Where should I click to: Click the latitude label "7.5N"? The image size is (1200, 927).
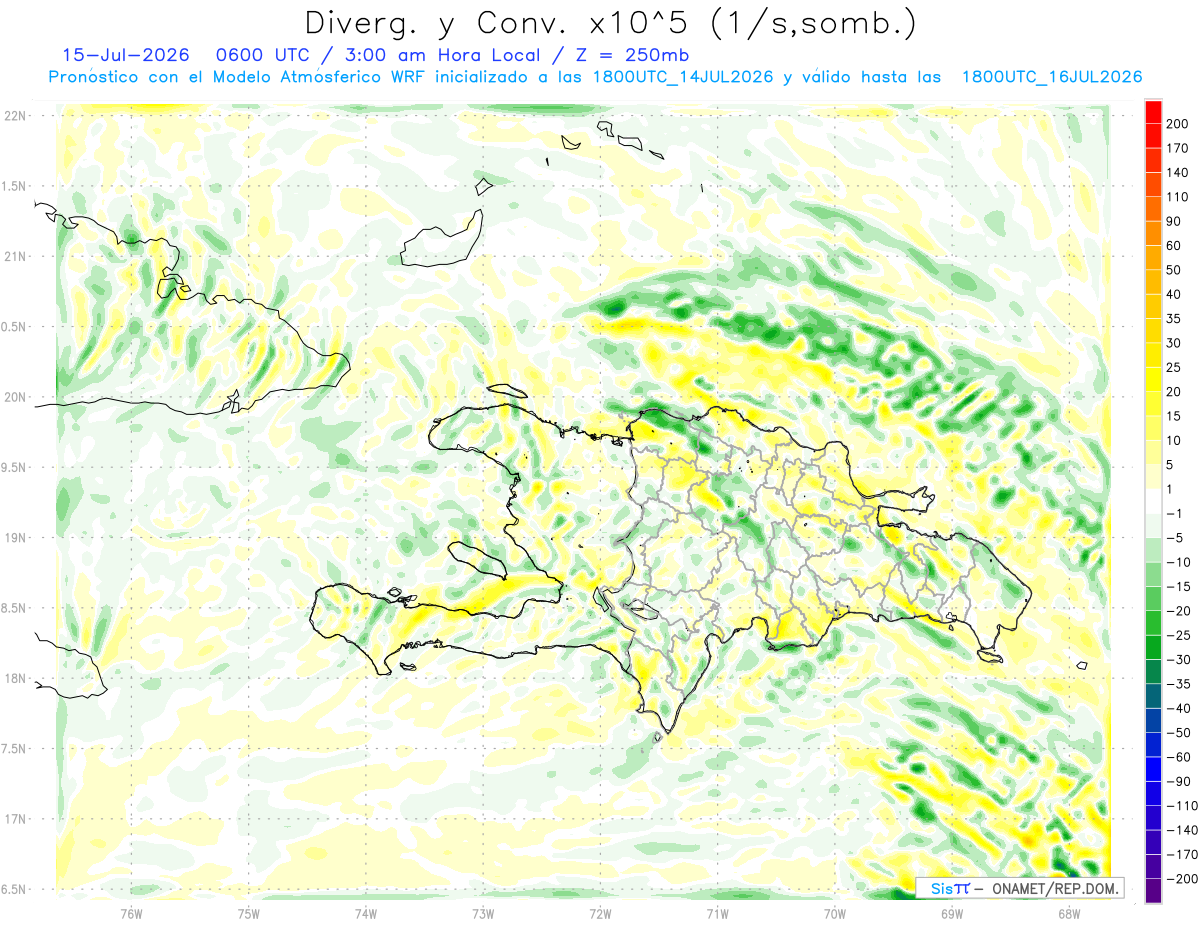pos(15,748)
